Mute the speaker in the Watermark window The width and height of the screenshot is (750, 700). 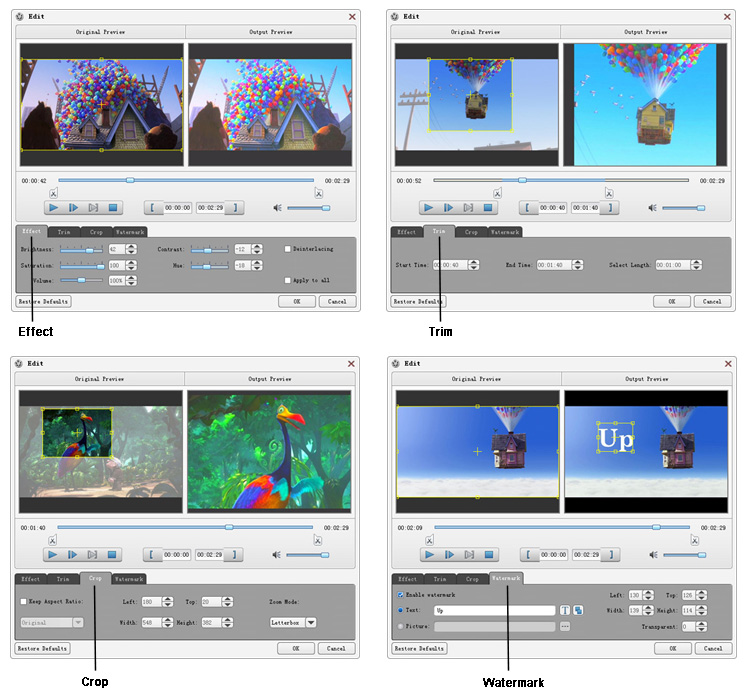(x=653, y=555)
